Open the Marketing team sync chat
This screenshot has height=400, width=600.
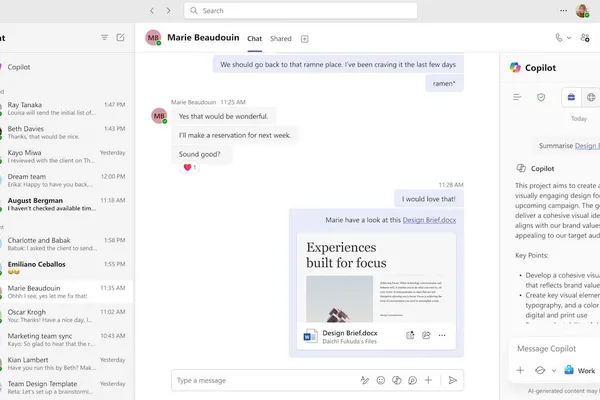click(67, 340)
